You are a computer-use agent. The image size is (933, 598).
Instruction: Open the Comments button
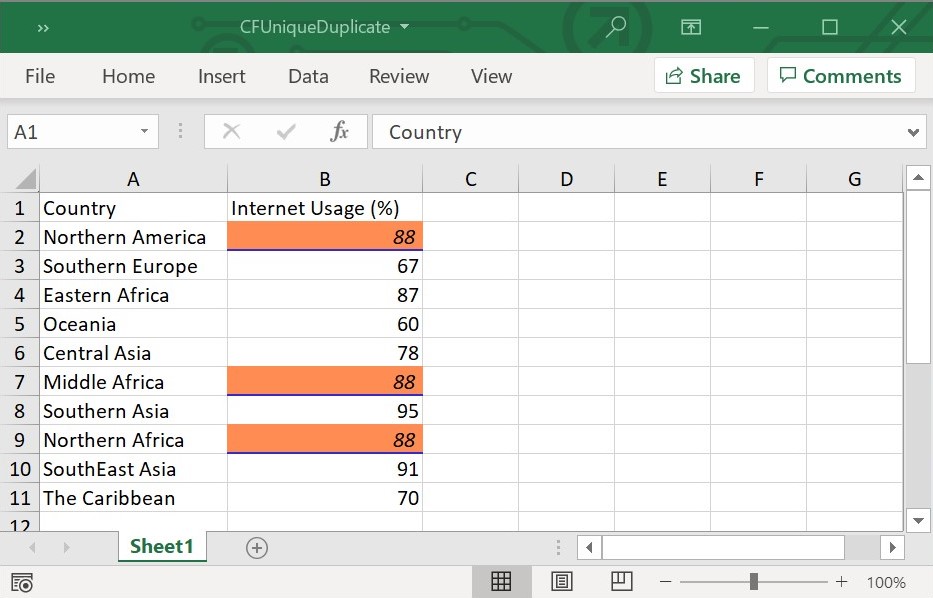coord(840,76)
